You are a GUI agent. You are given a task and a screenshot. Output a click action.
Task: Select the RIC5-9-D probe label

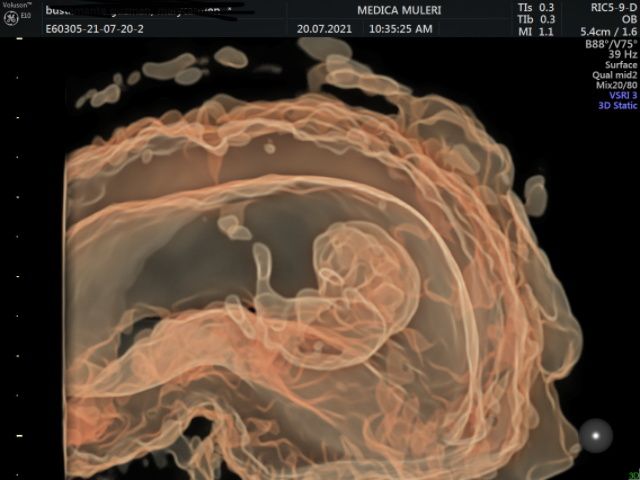click(x=613, y=7)
